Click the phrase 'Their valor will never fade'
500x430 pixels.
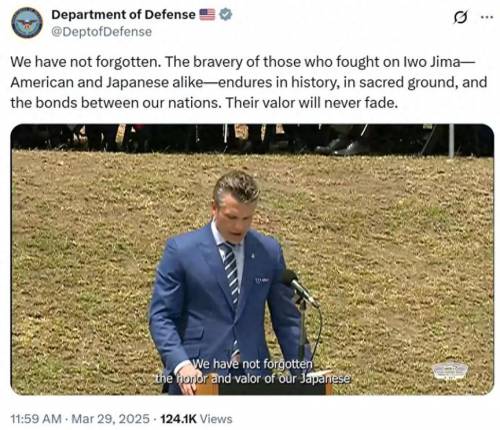pos(312,103)
